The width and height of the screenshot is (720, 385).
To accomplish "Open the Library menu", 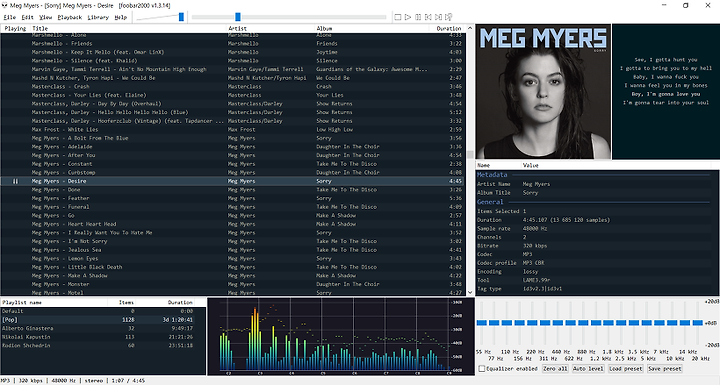I will [98, 17].
